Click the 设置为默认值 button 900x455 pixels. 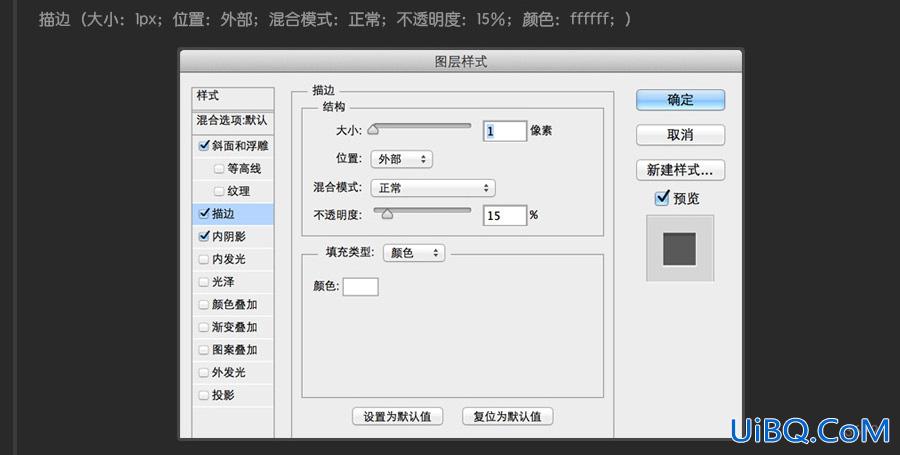coord(397,417)
